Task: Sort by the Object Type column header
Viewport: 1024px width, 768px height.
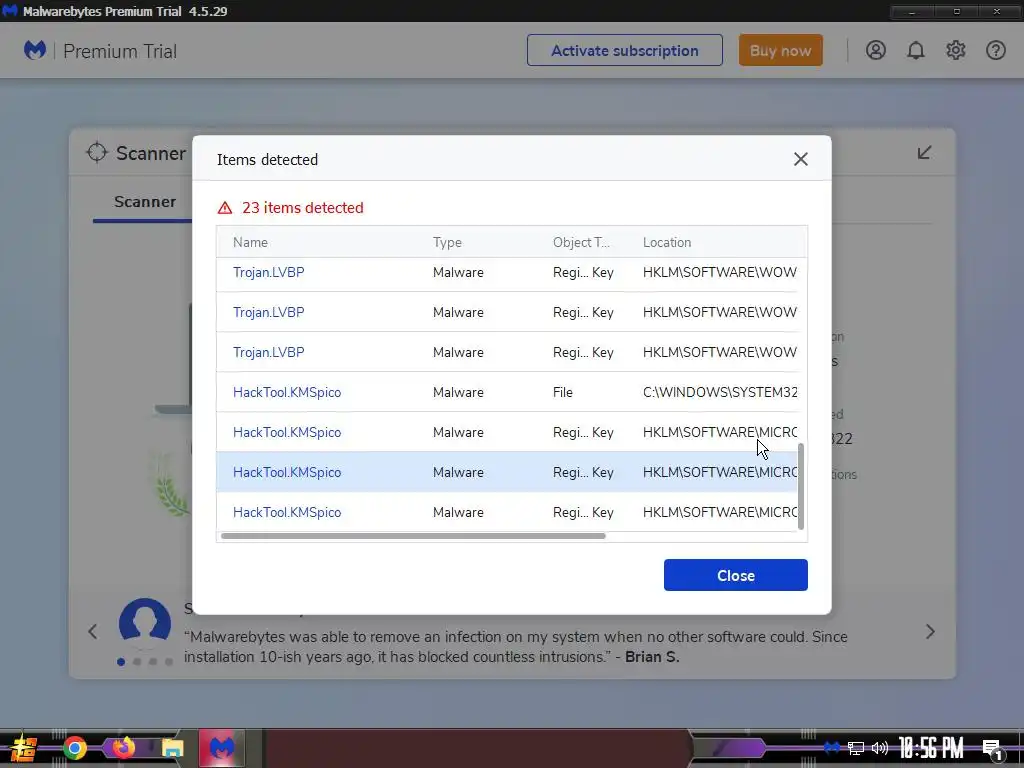Action: click(581, 242)
